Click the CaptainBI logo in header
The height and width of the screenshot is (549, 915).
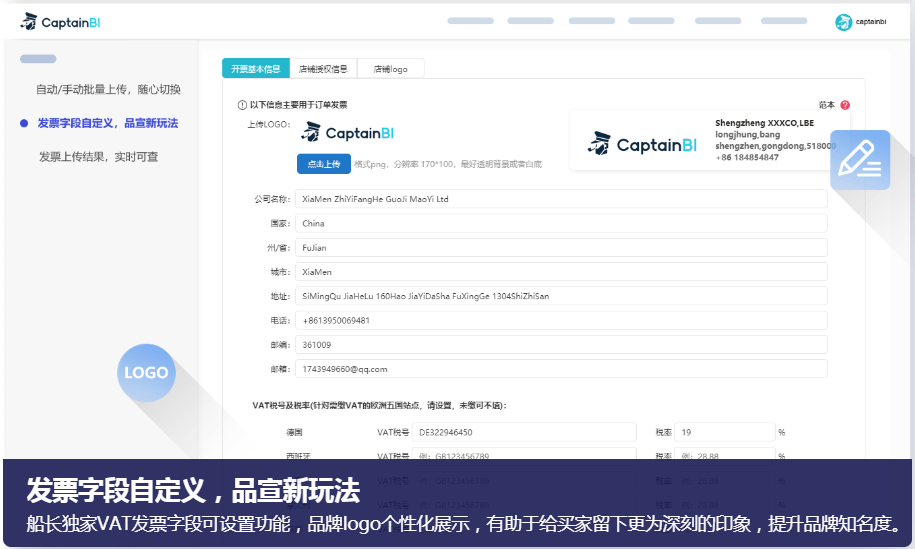60,22
